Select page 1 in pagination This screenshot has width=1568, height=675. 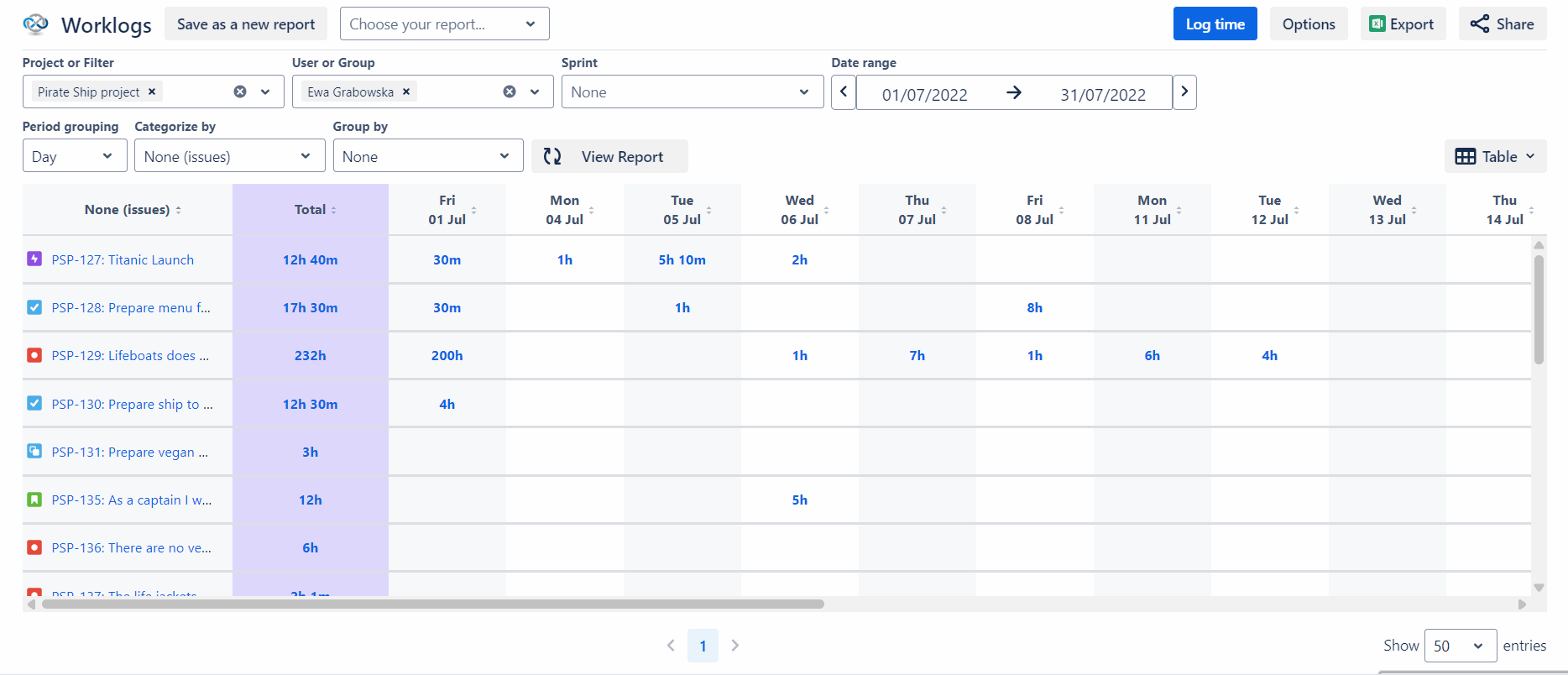tap(703, 646)
